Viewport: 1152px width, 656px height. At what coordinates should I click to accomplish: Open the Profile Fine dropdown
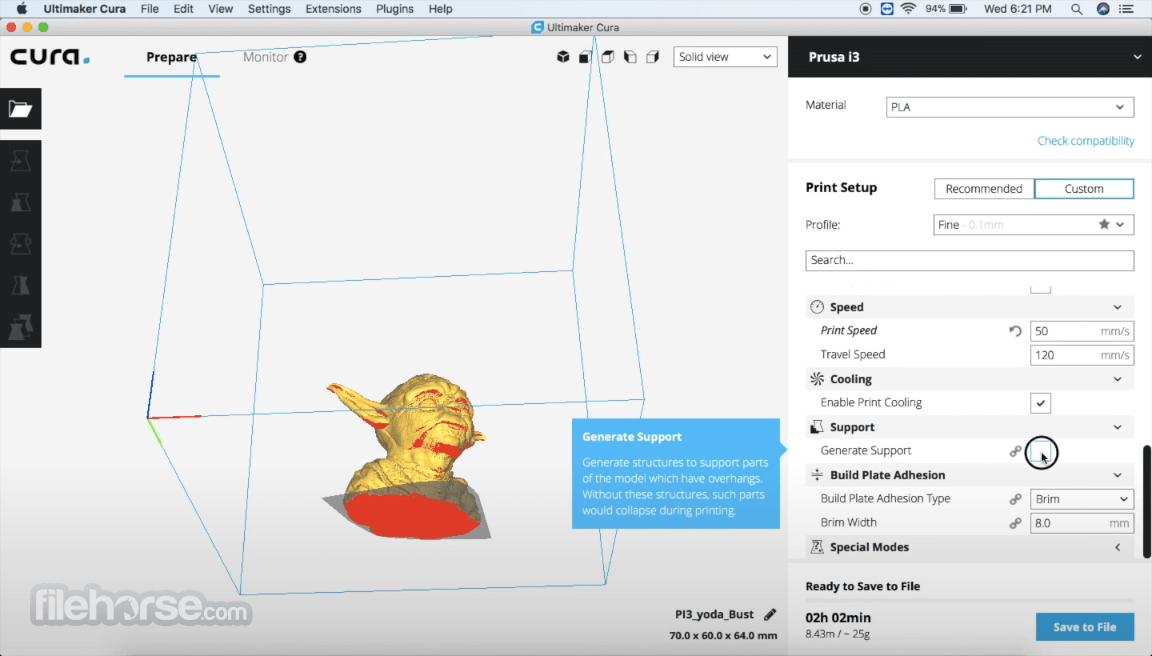click(x=1033, y=224)
